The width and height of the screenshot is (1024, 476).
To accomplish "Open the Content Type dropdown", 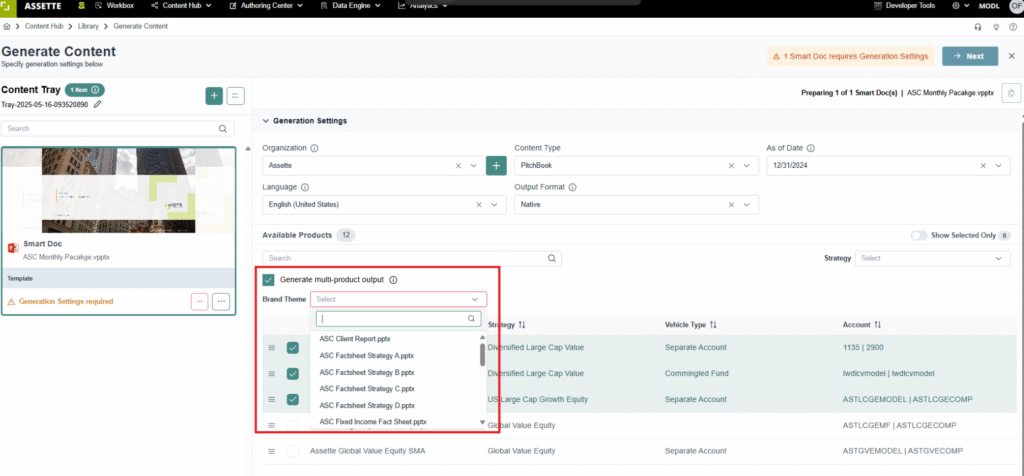I will click(x=746, y=166).
